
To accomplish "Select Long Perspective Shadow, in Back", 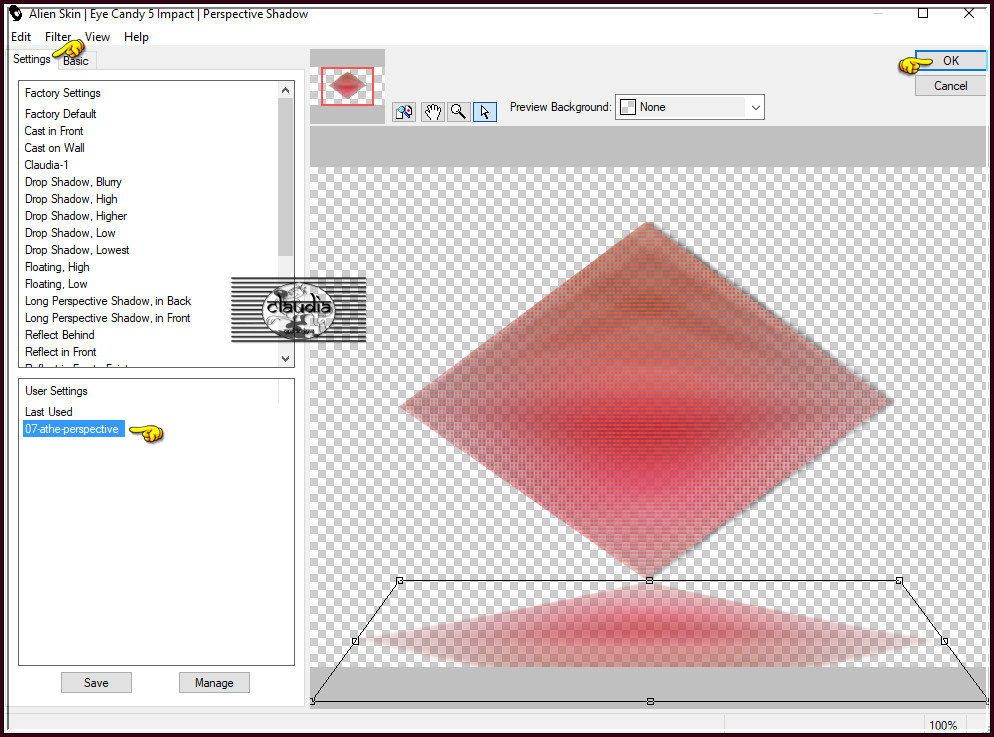I will pyautogui.click(x=108, y=301).
